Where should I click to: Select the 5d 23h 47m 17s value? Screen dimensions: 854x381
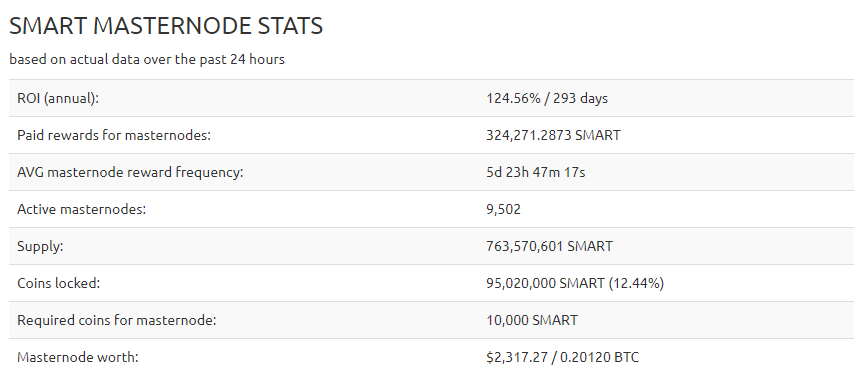point(536,173)
